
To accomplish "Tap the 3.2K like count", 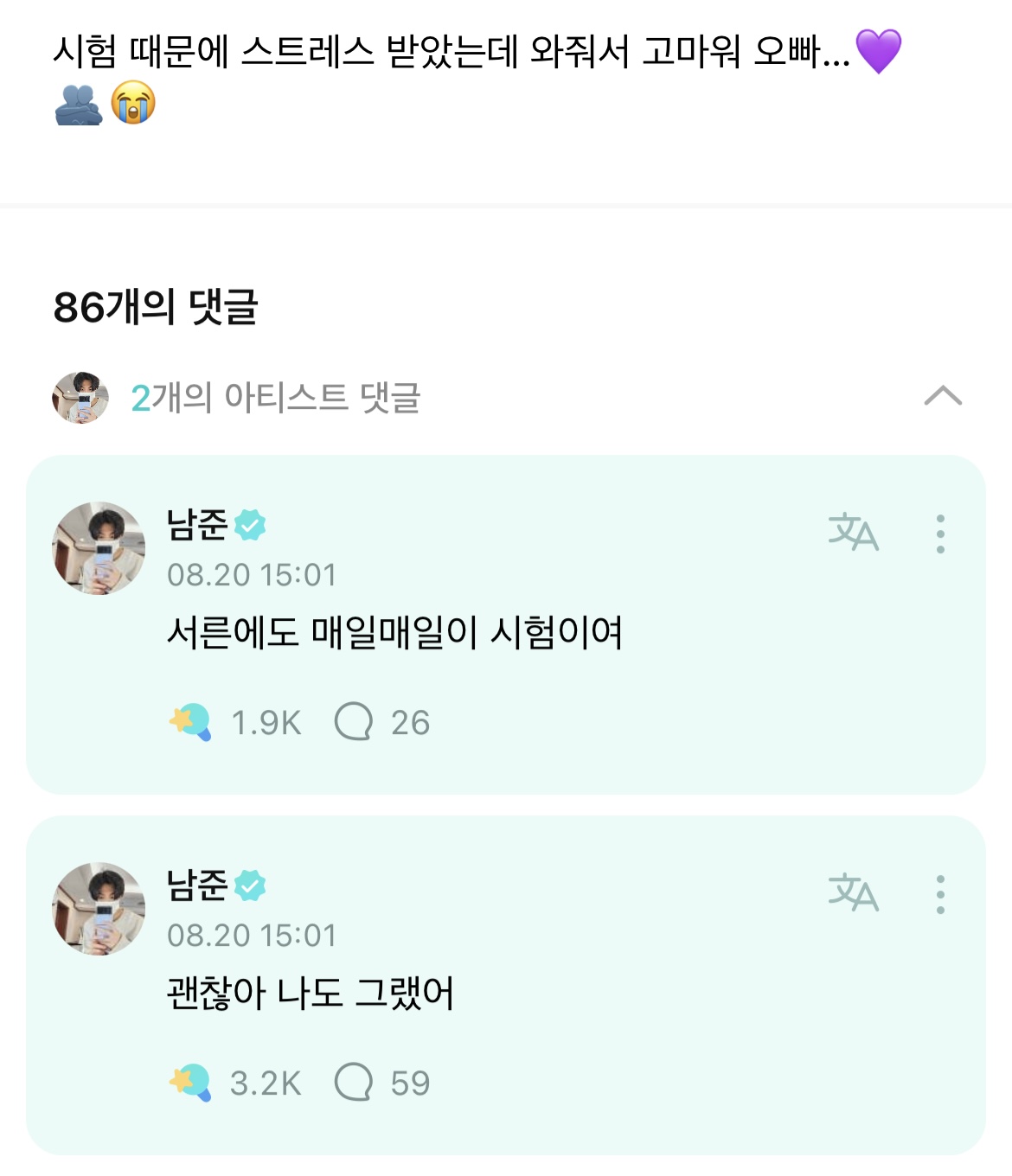I will [266, 1083].
